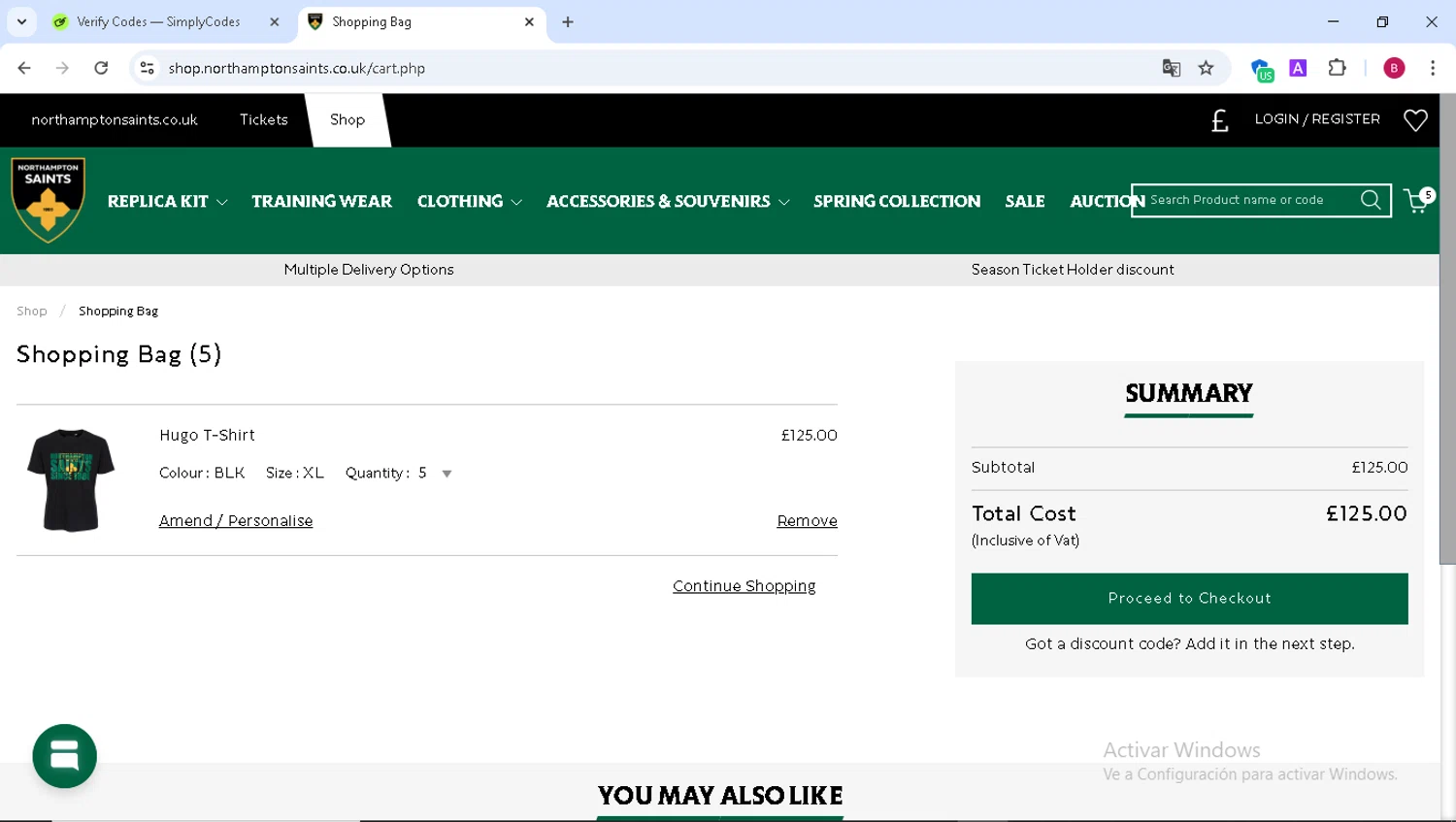The image size is (1456, 822).
Task: Open the browser profile avatar B
Action: pyautogui.click(x=1394, y=68)
